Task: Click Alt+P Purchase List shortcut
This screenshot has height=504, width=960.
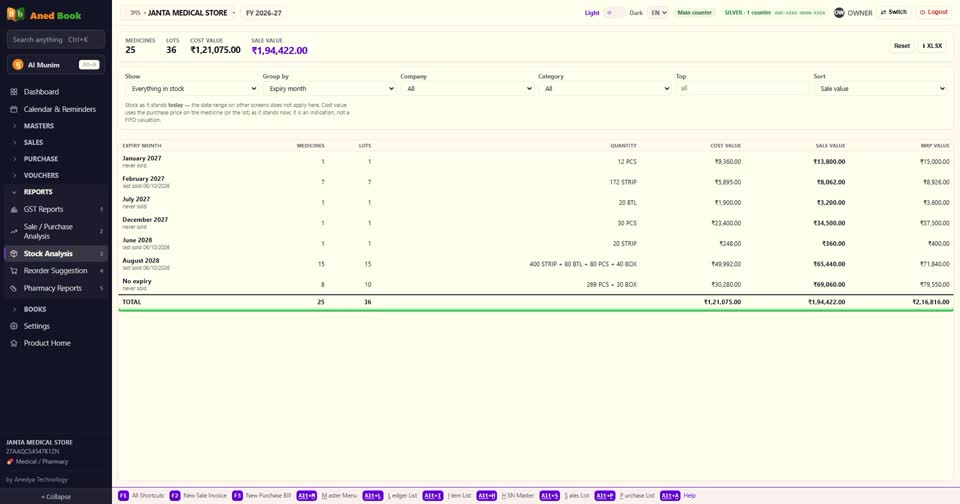Action: click(x=624, y=496)
